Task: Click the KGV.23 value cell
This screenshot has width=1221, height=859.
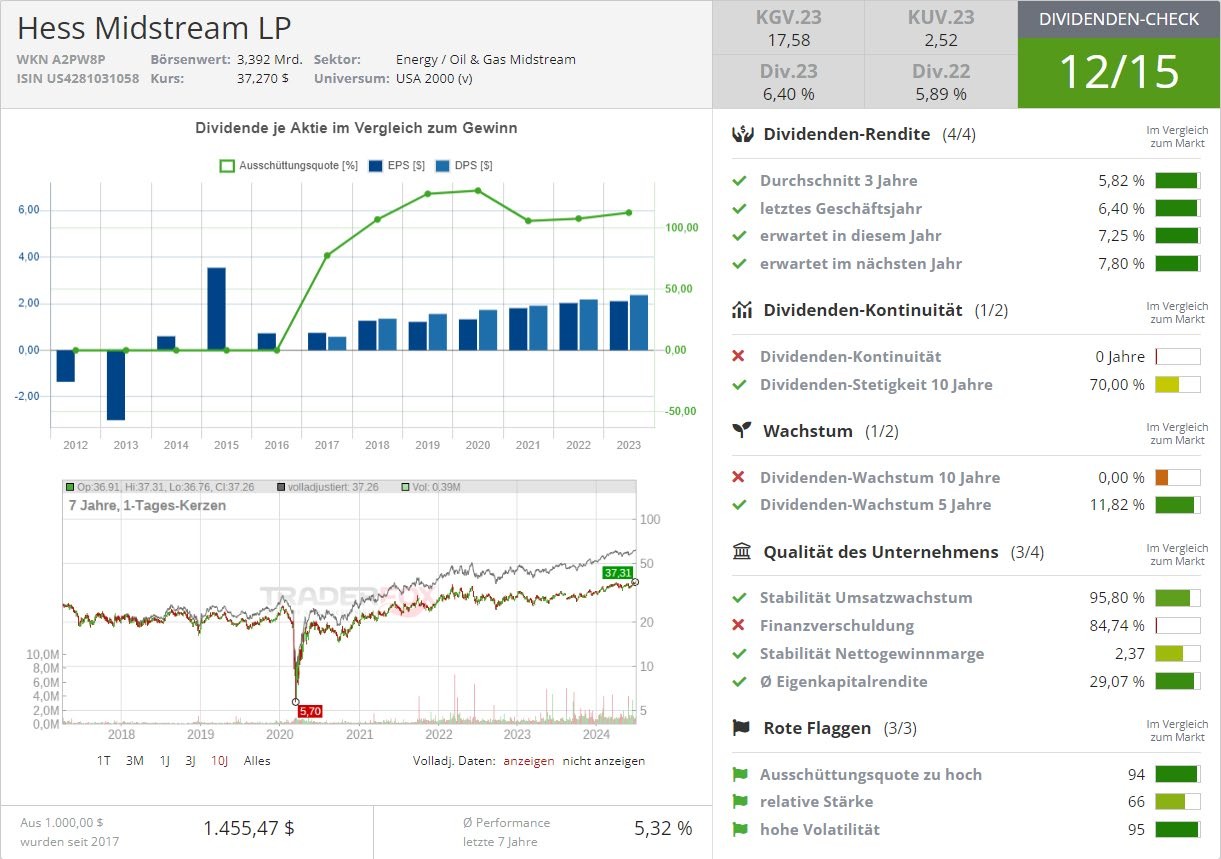Action: point(788,28)
